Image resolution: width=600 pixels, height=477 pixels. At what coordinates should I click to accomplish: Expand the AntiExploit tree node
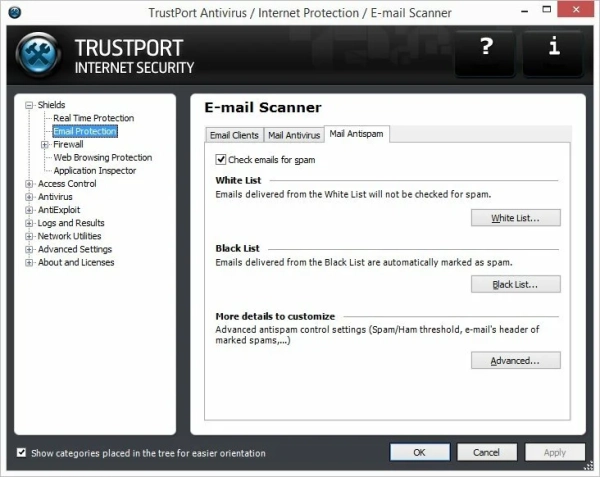[29, 210]
